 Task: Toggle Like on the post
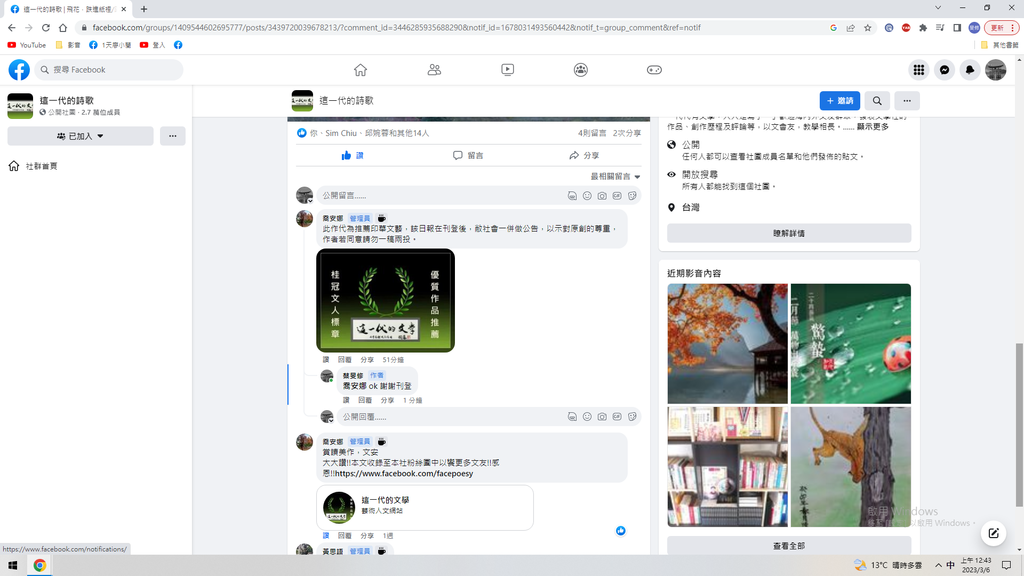[352, 156]
